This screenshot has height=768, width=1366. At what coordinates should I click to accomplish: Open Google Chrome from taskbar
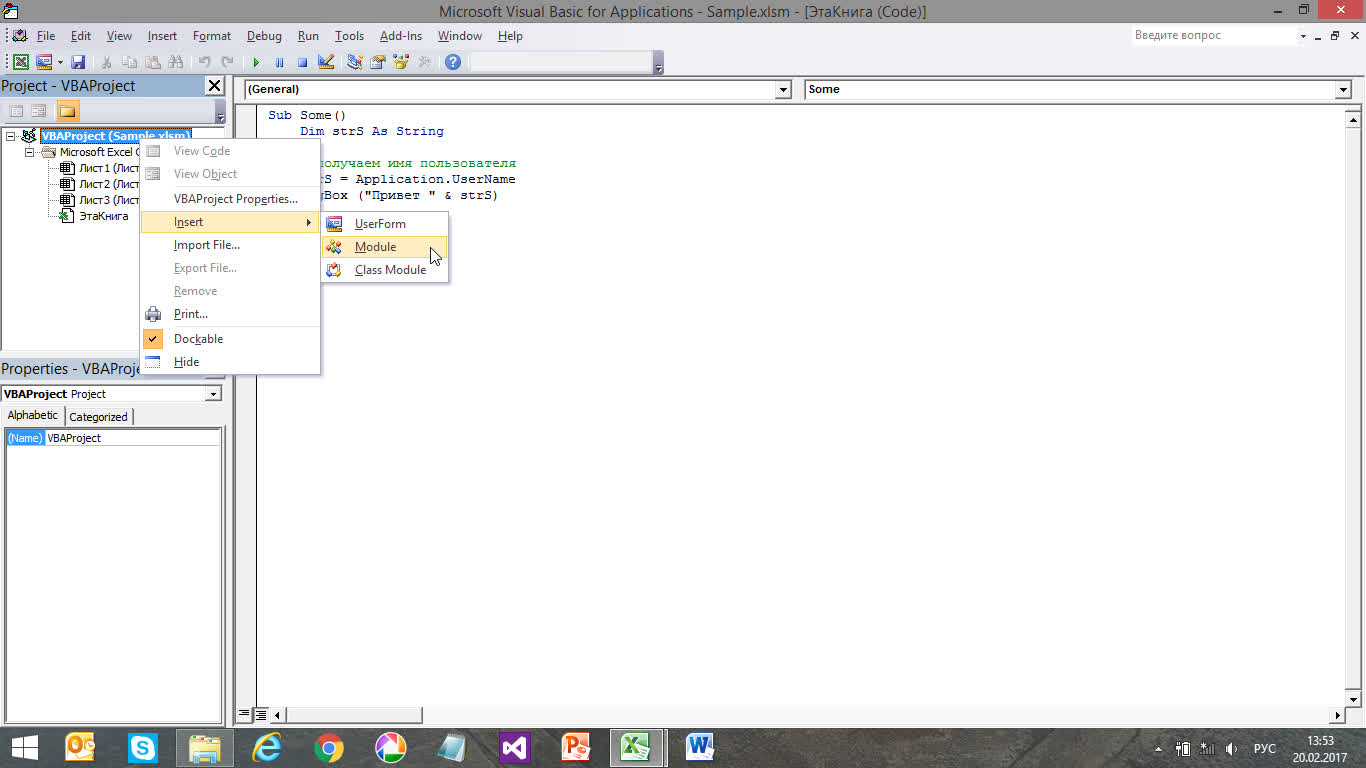[329, 748]
